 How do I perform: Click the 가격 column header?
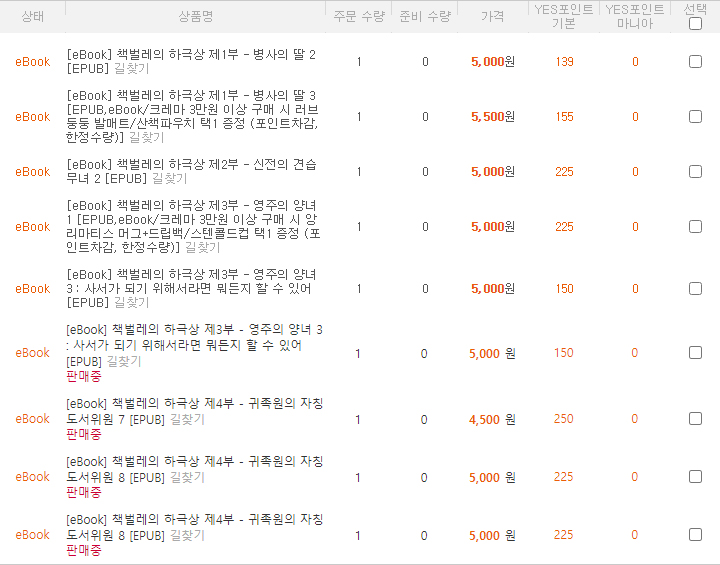tap(492, 17)
